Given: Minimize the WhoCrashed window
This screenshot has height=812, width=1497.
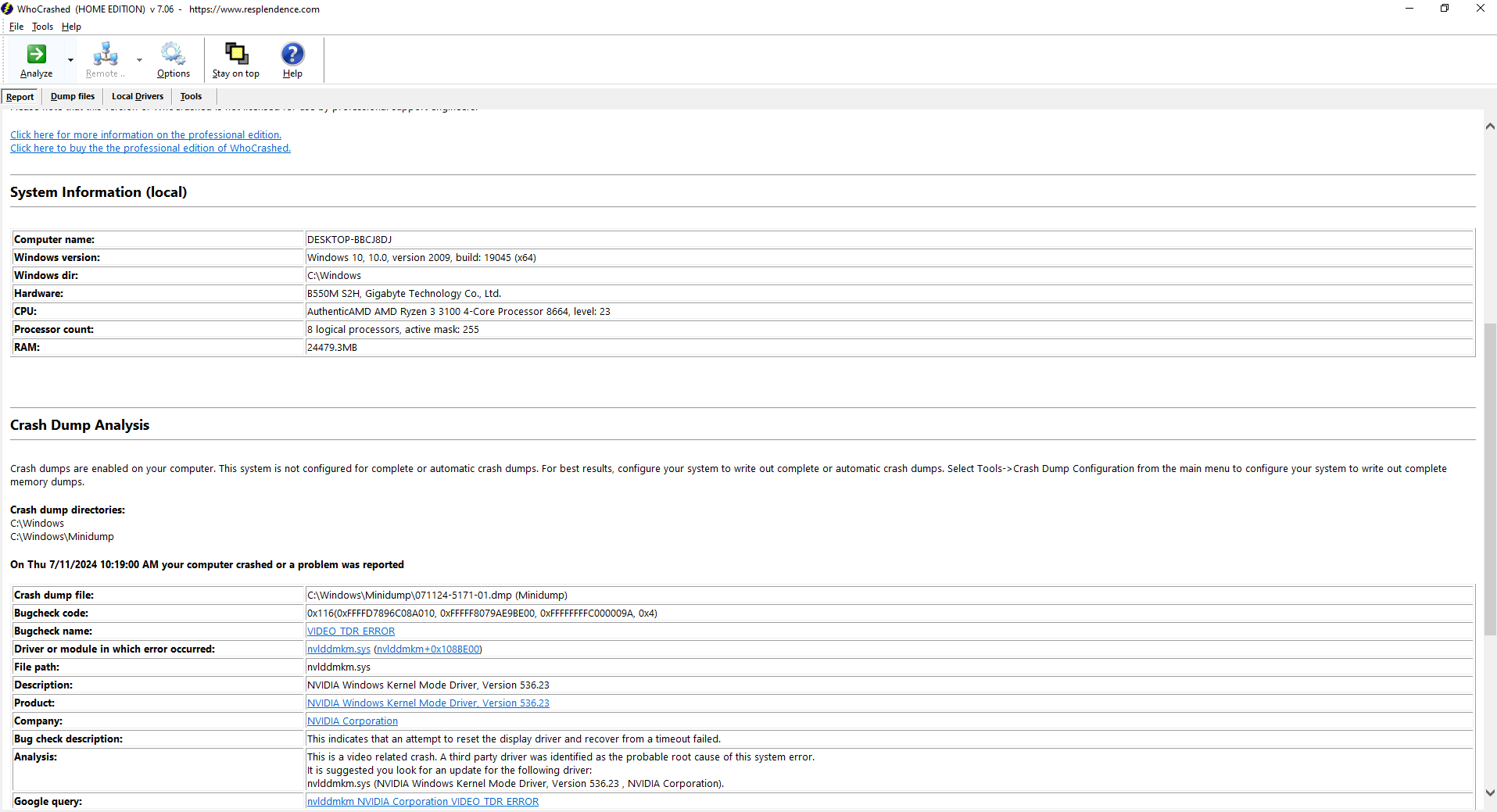Looking at the screenshot, I should pos(1409,9).
